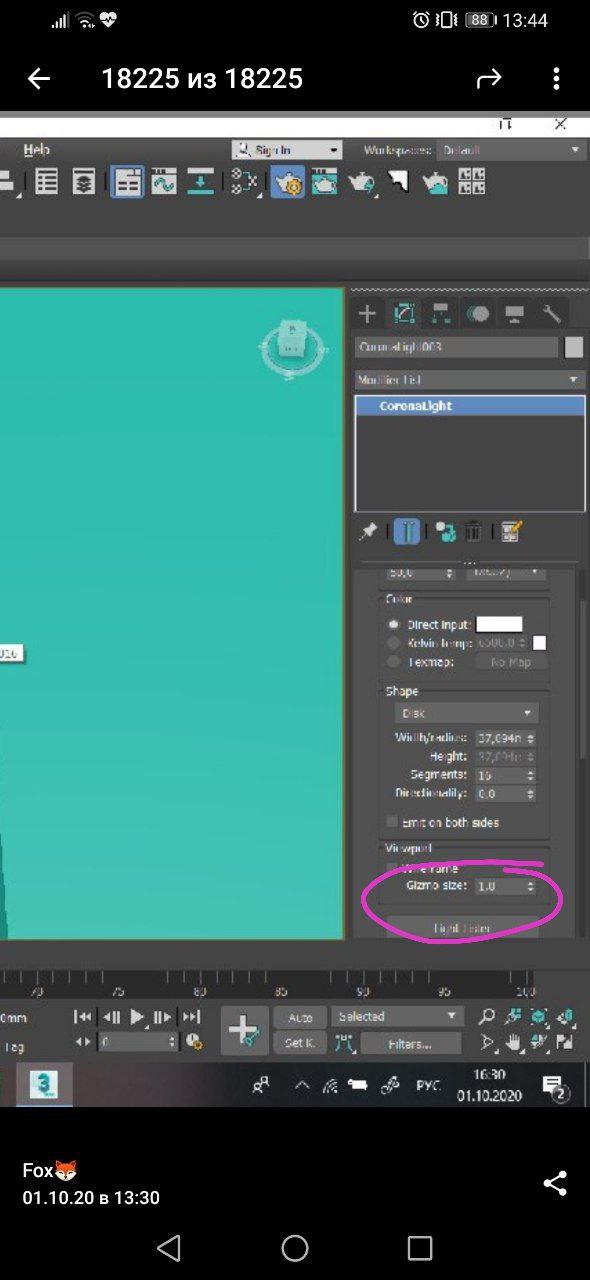590x1280 pixels.
Task: Toggle Set K. key mode
Action: [300, 1043]
